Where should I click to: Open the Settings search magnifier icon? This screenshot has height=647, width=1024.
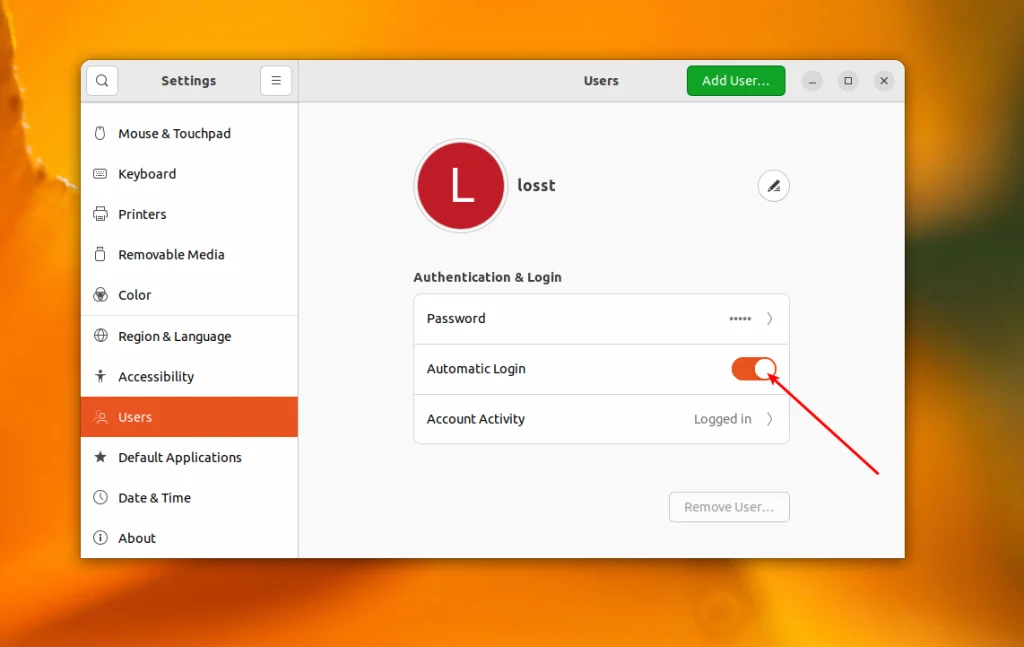point(102,80)
